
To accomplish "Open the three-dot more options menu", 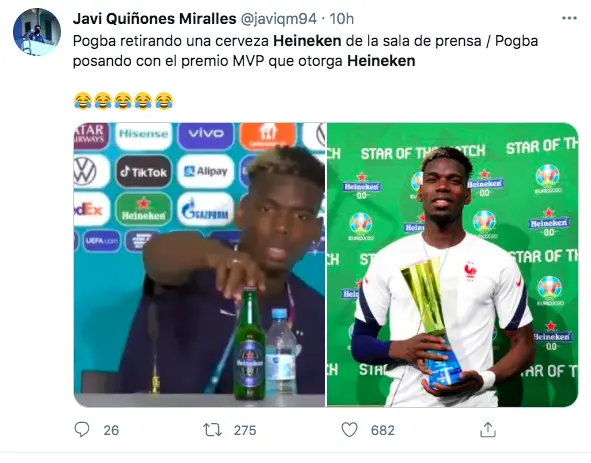I will point(569,18).
